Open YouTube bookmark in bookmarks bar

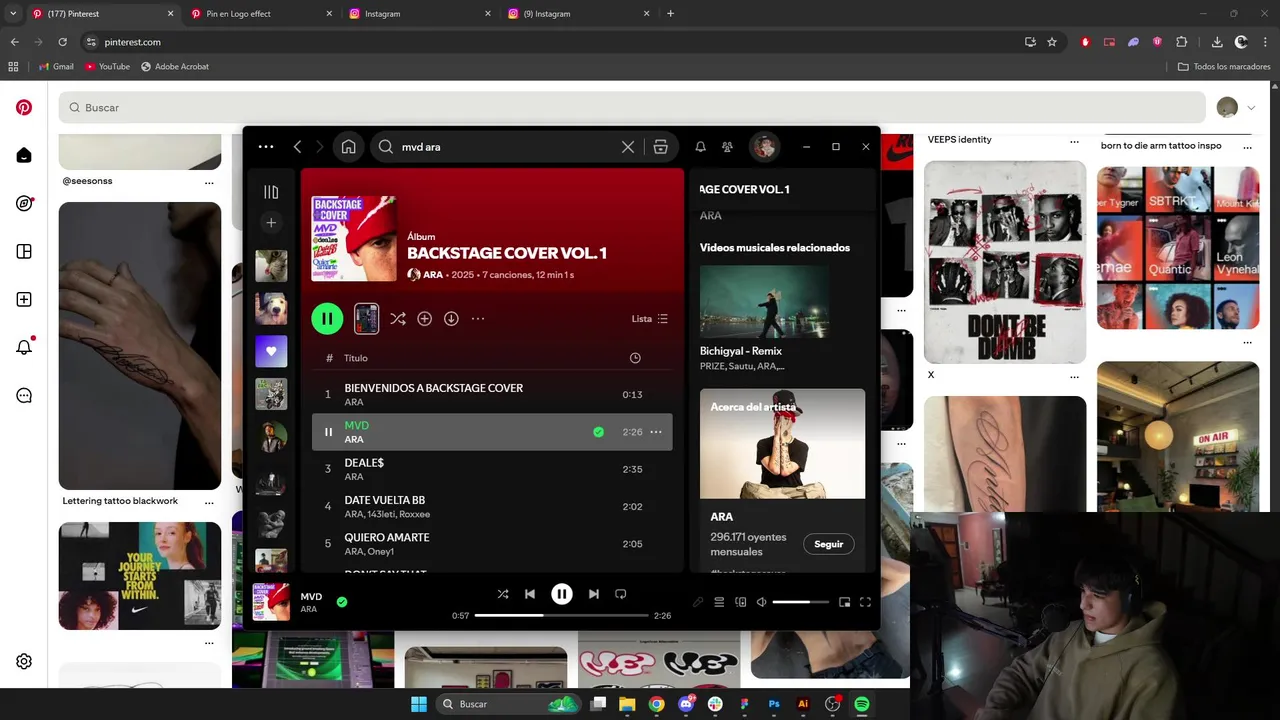click(x=108, y=67)
